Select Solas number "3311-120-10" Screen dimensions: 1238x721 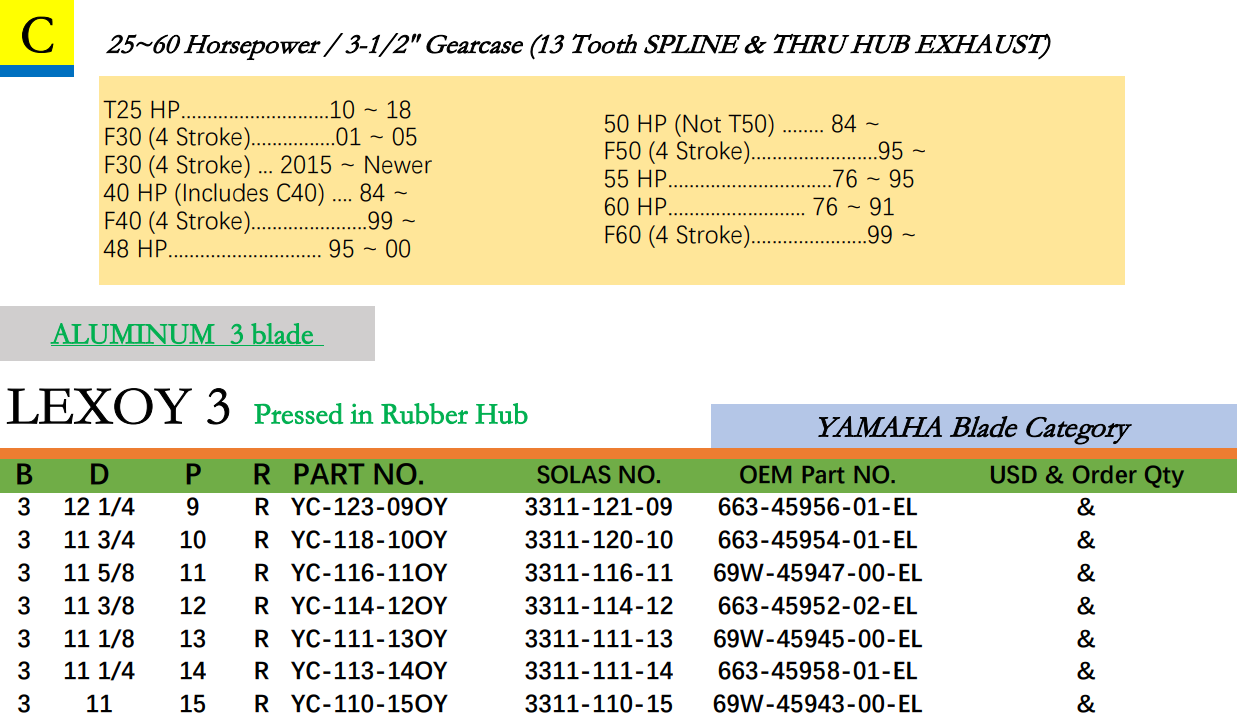tap(599, 540)
